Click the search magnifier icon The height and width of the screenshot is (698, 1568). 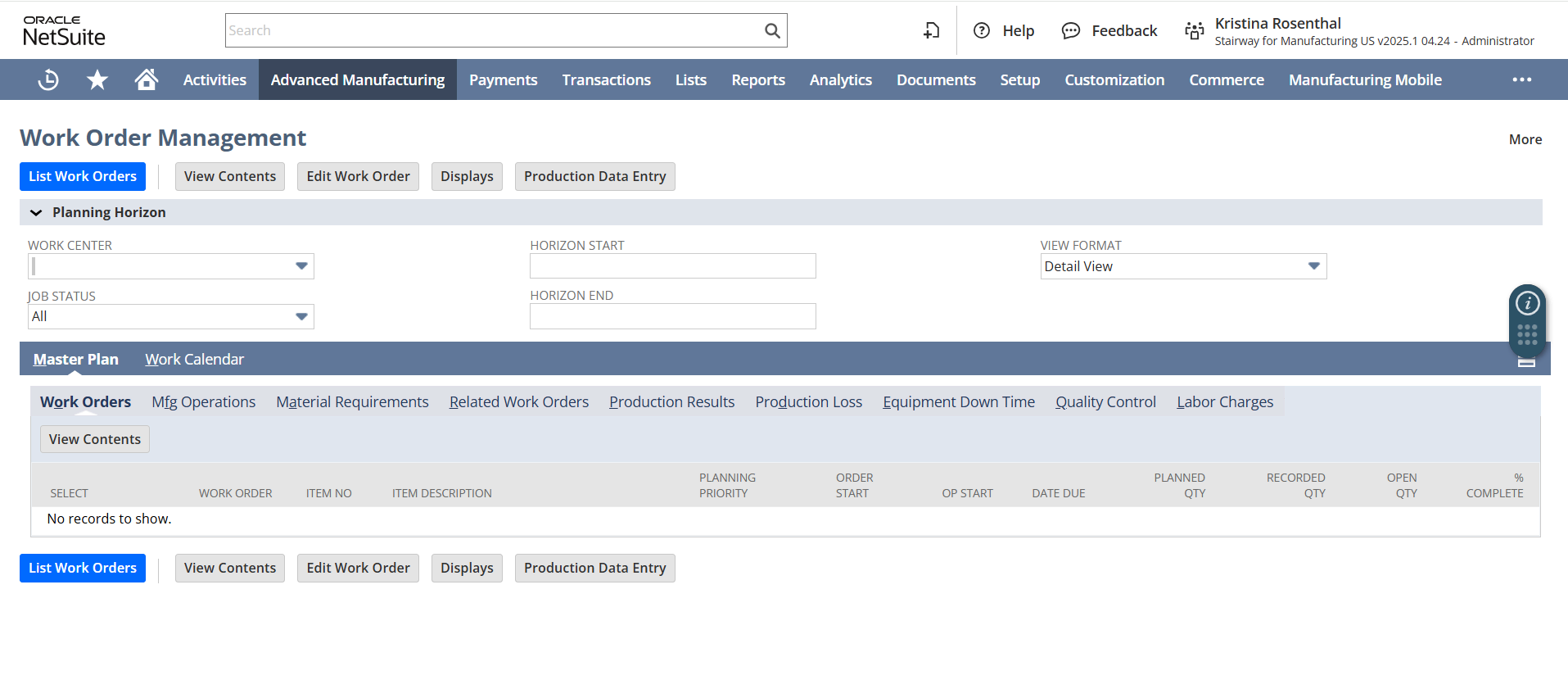(772, 30)
